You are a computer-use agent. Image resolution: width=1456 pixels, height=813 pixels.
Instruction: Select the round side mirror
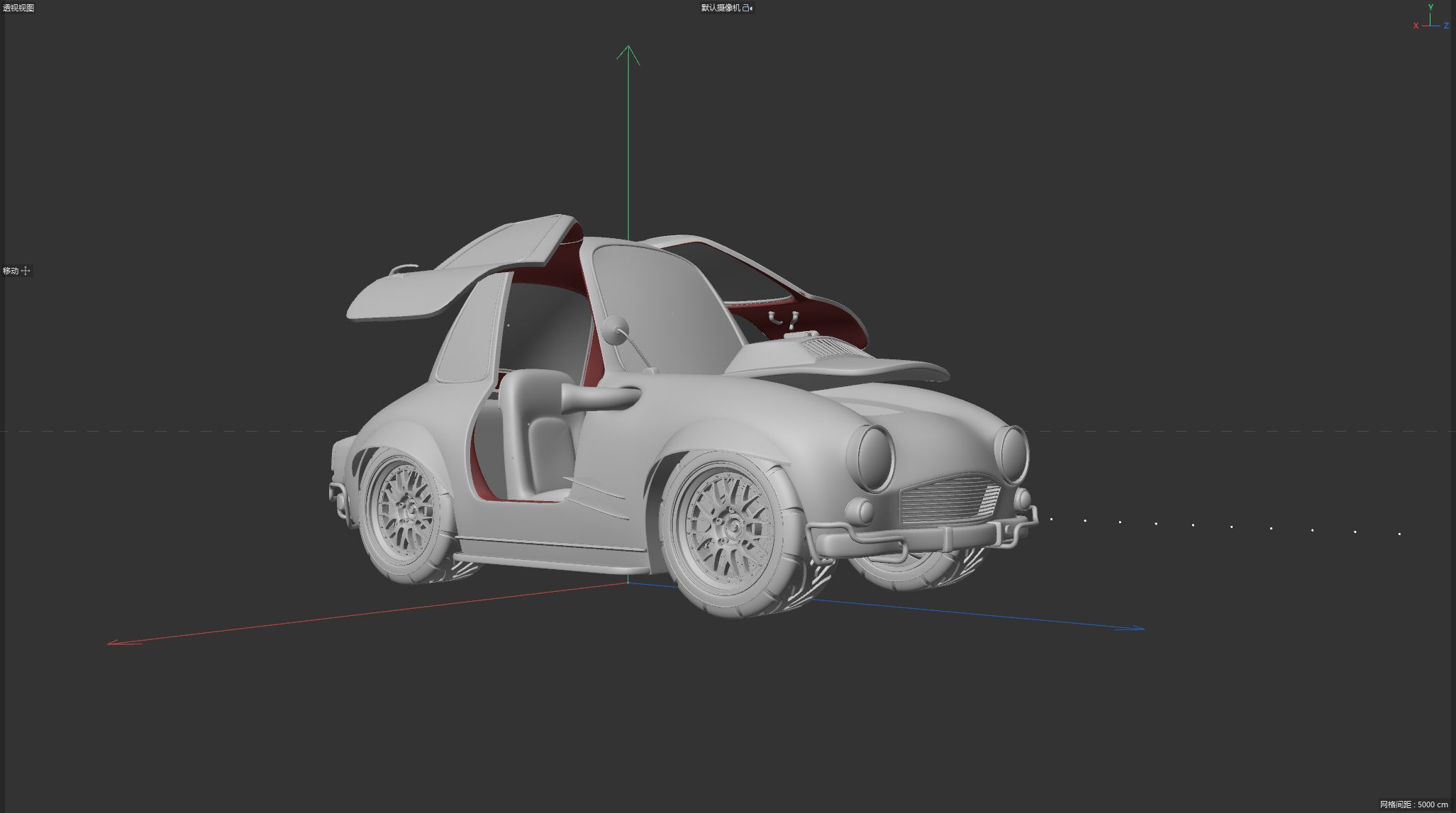tap(615, 330)
